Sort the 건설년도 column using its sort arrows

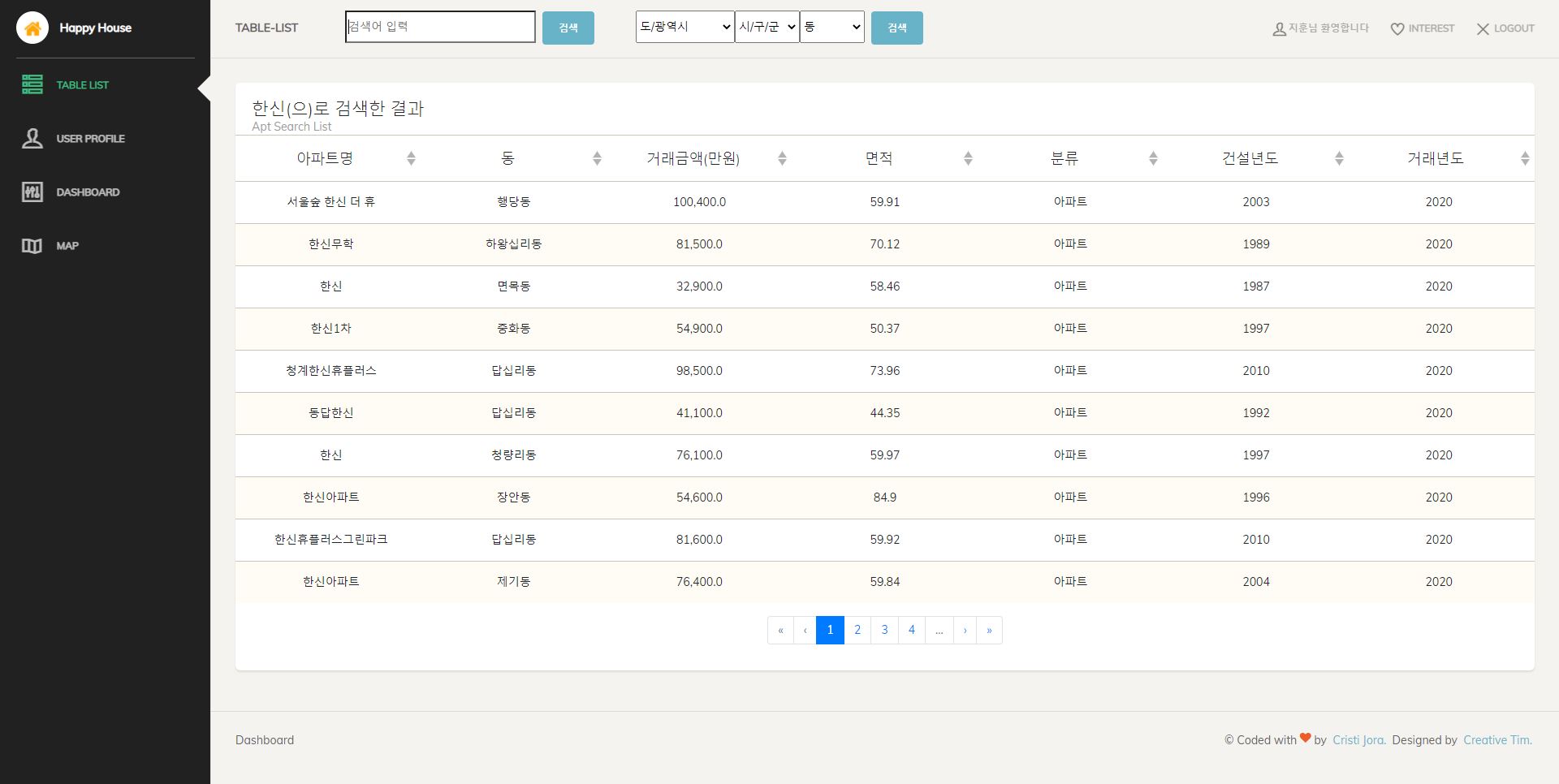coord(1338,158)
